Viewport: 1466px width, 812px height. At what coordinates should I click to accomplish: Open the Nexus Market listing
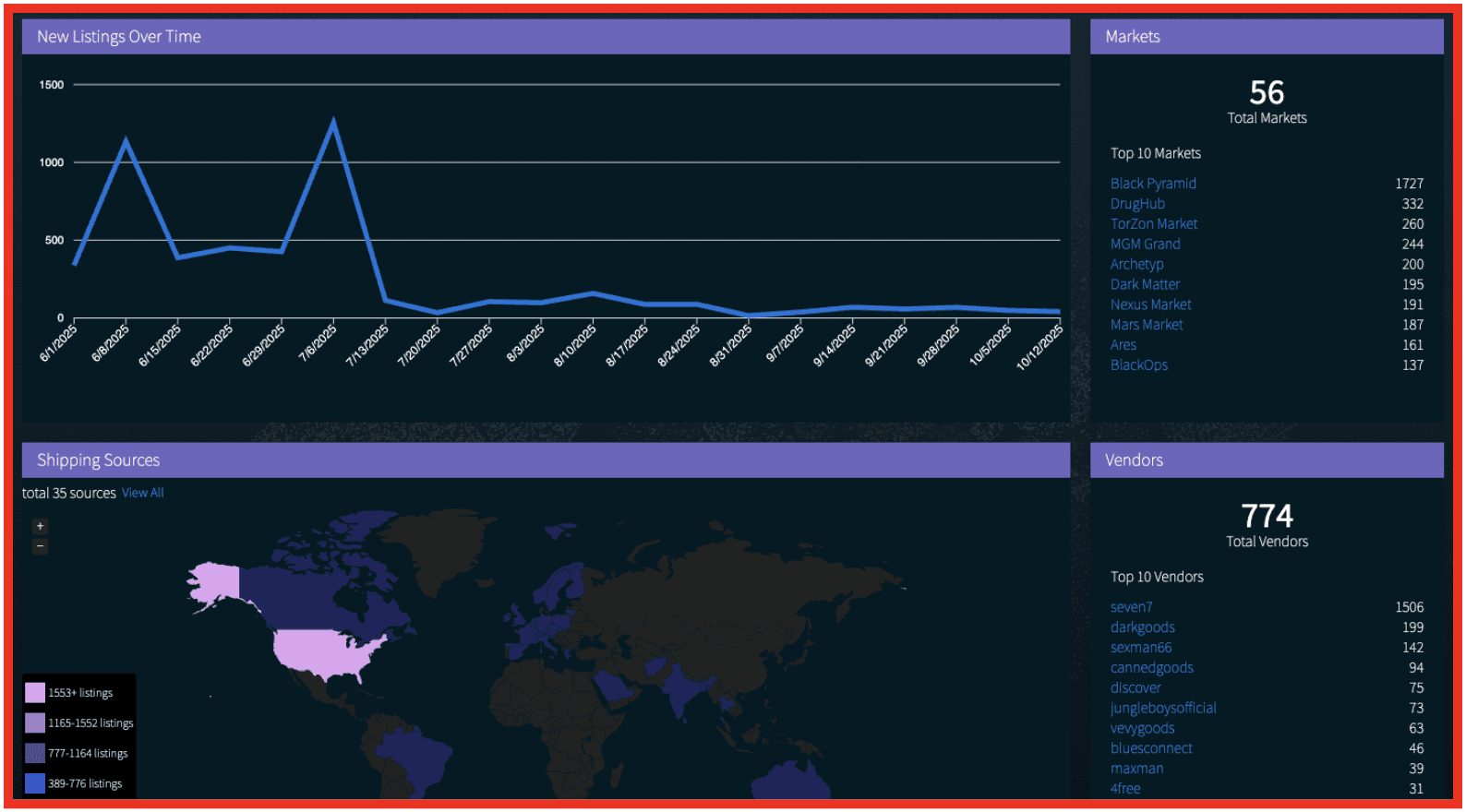(x=1150, y=304)
